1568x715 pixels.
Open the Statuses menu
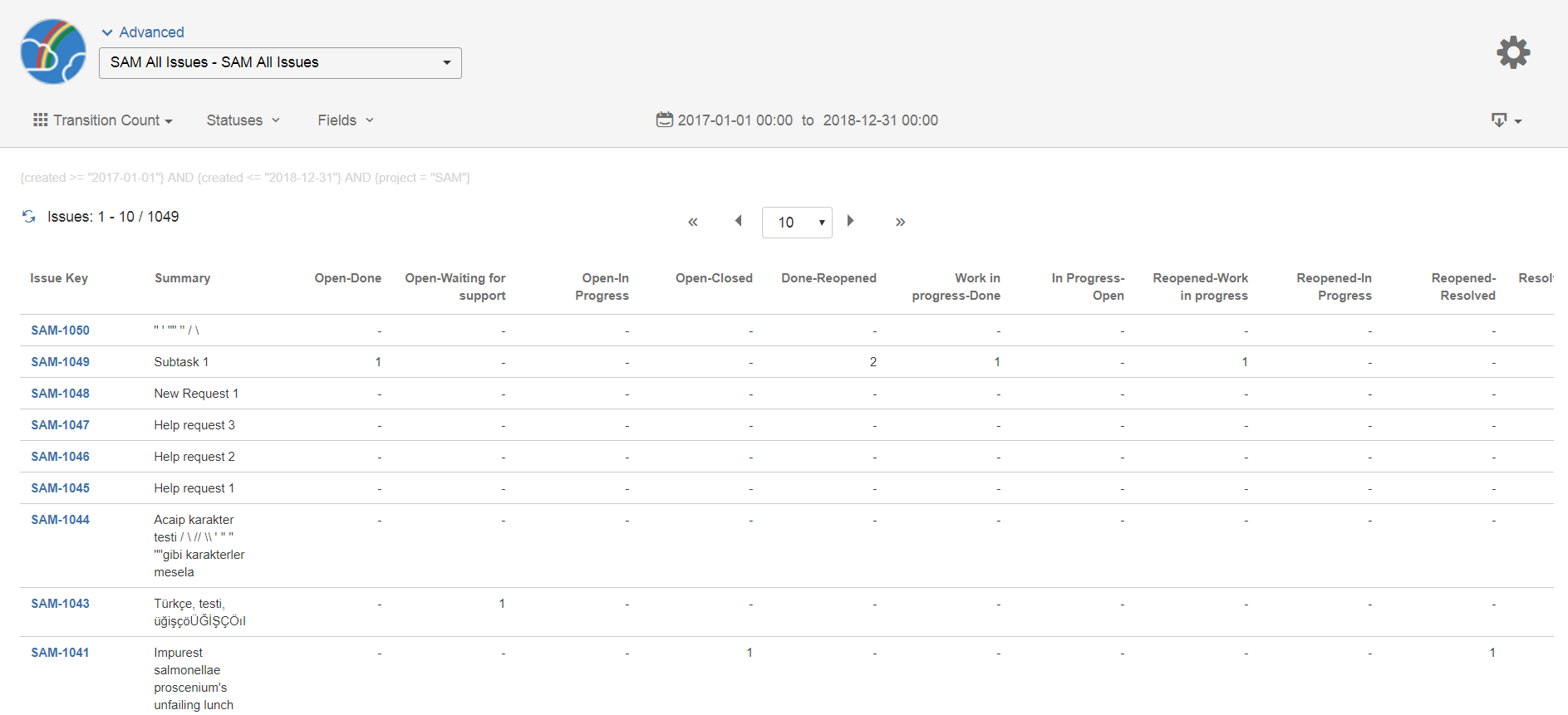243,120
